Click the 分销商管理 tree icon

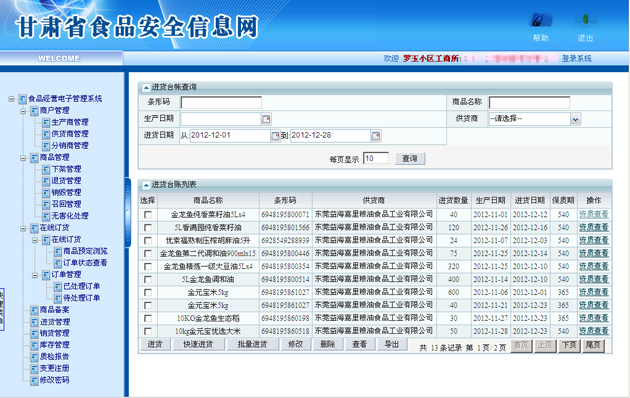coord(46,146)
